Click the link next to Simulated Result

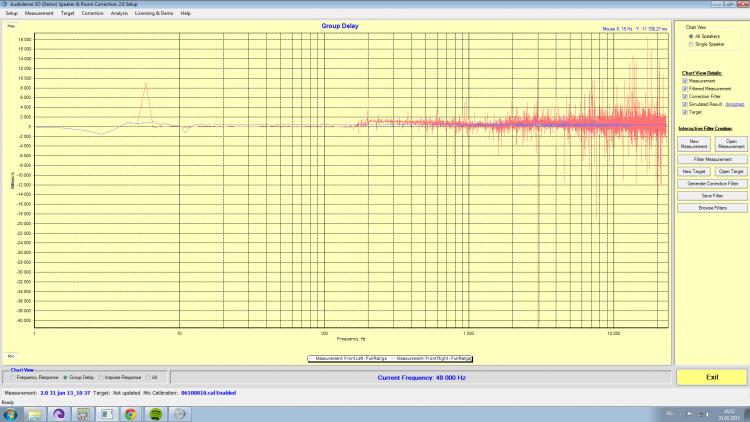click(734, 104)
